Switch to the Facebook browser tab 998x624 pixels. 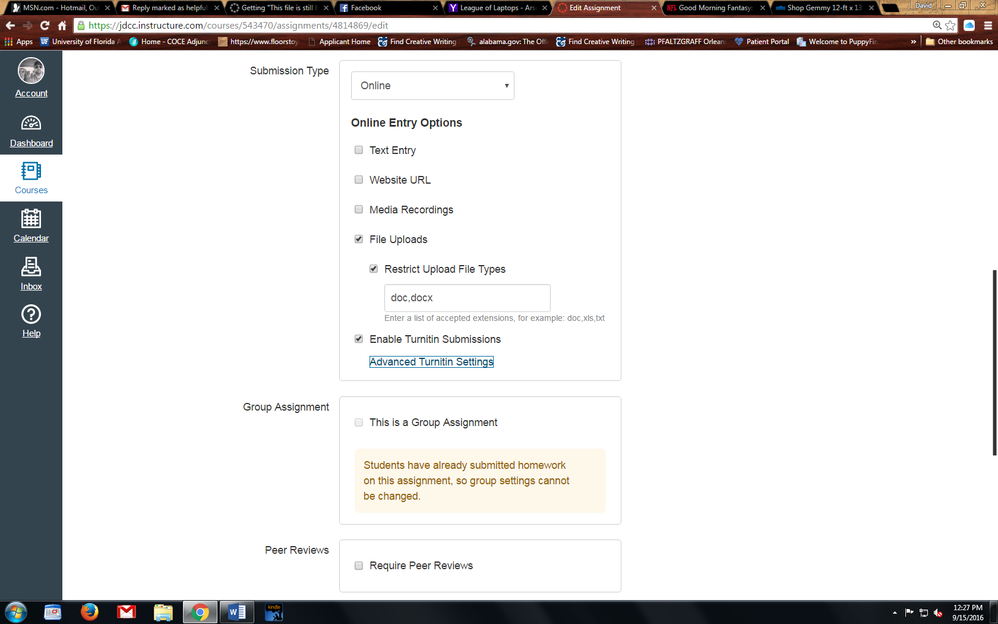(x=385, y=8)
